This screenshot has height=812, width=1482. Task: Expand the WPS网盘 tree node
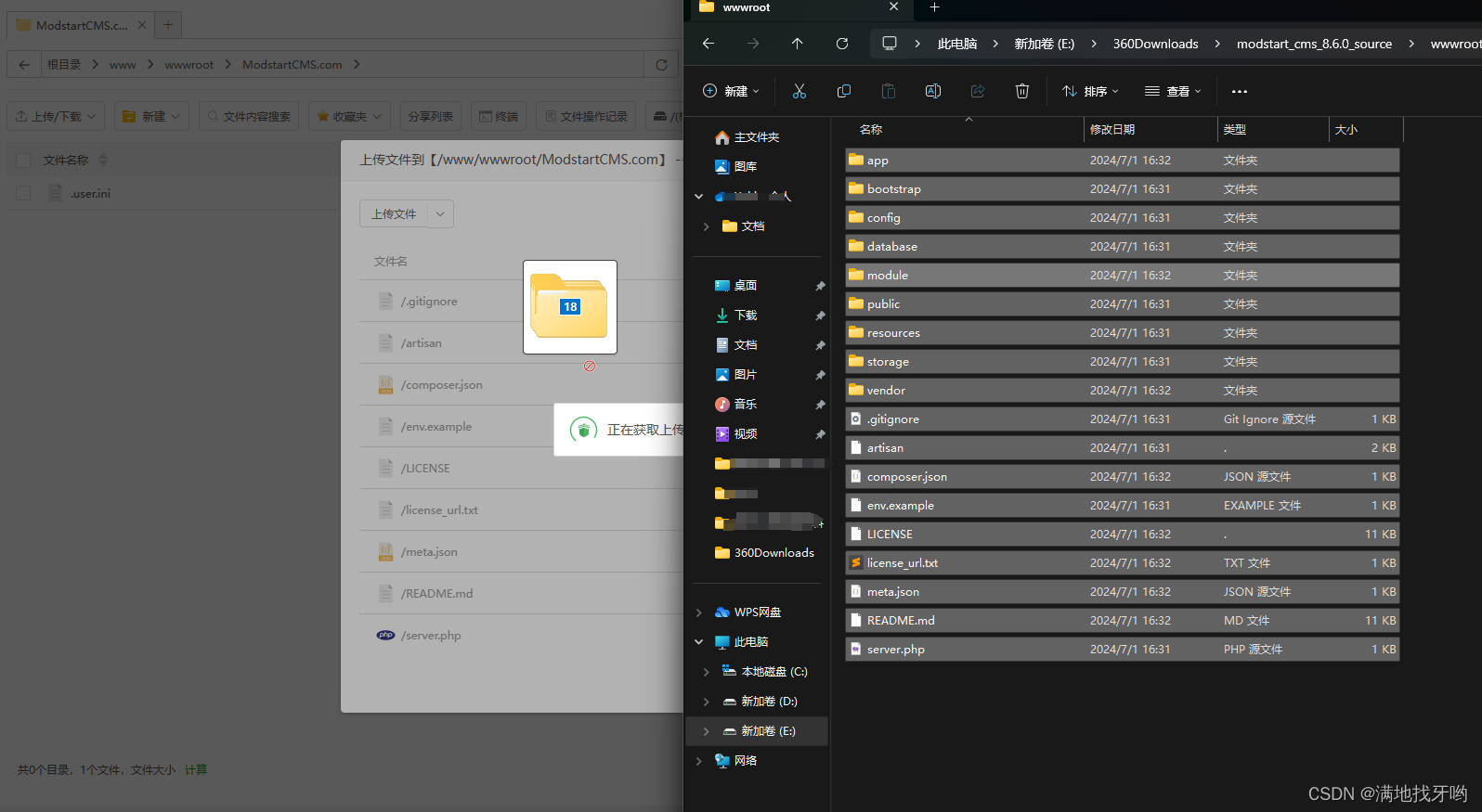click(699, 612)
